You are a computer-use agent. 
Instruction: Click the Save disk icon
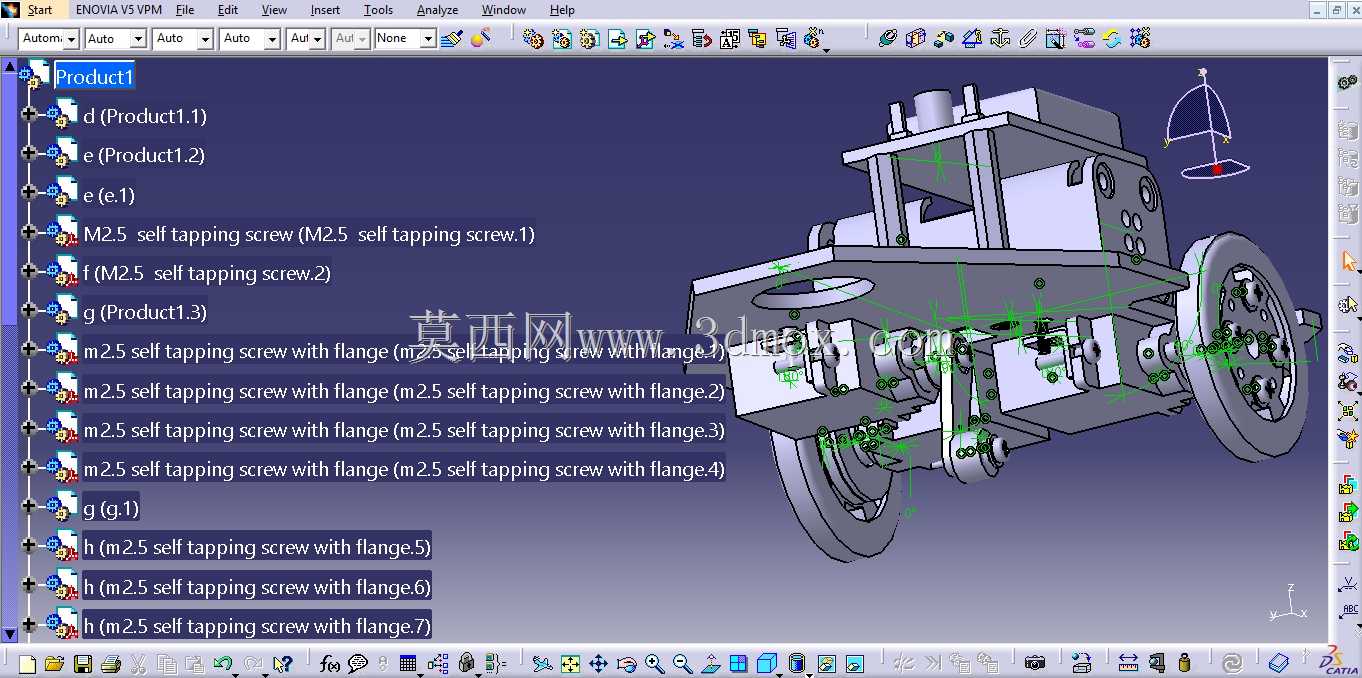pos(83,663)
